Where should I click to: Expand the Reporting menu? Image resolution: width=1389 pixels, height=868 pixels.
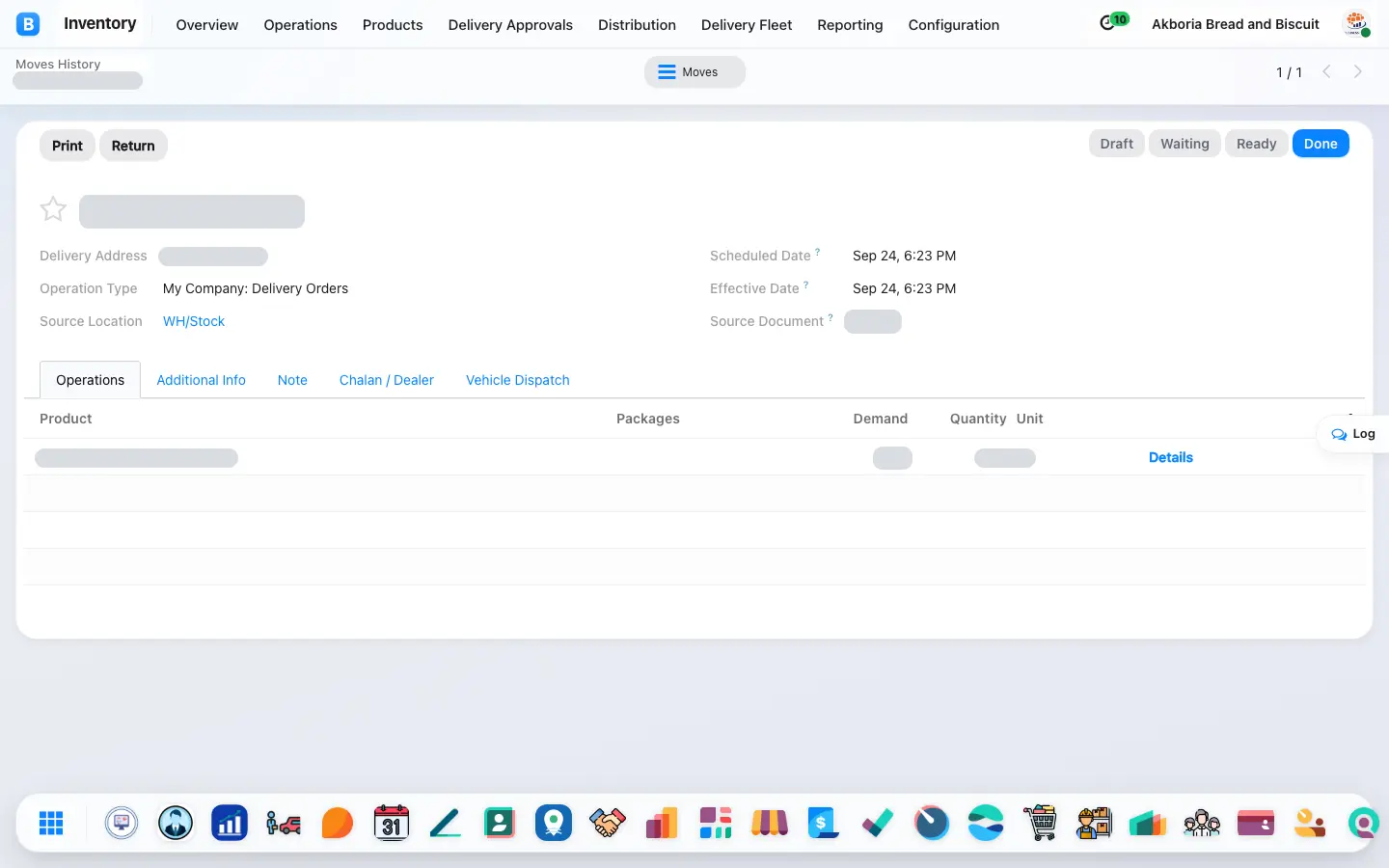point(850,25)
